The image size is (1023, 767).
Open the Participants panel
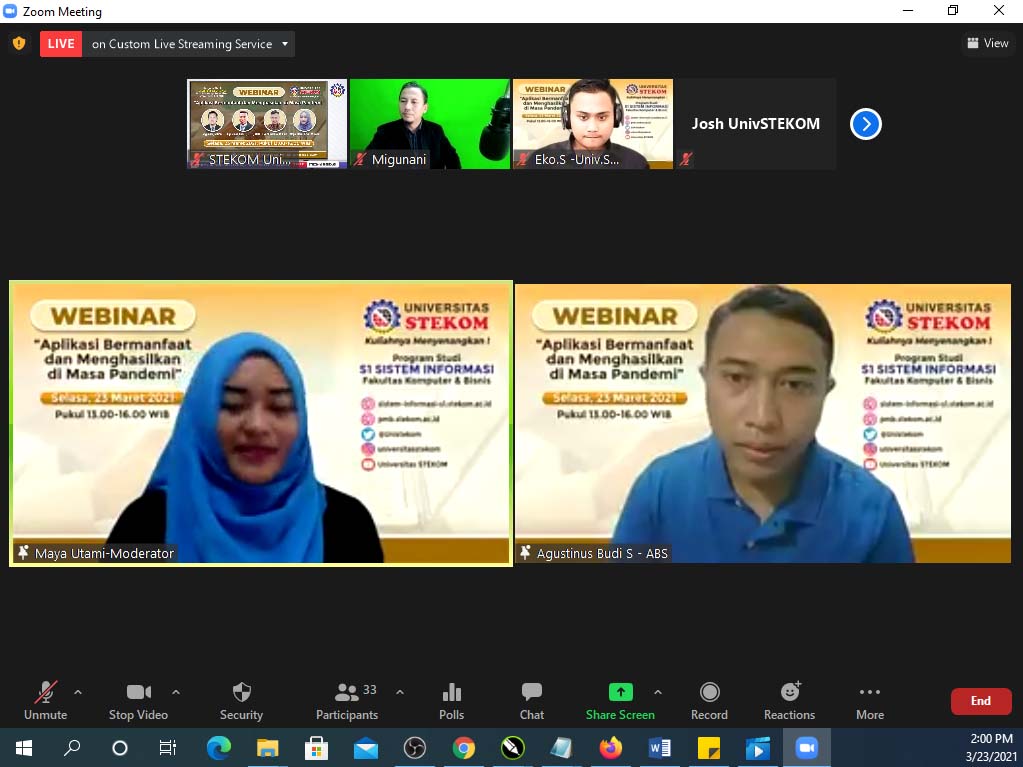click(347, 702)
